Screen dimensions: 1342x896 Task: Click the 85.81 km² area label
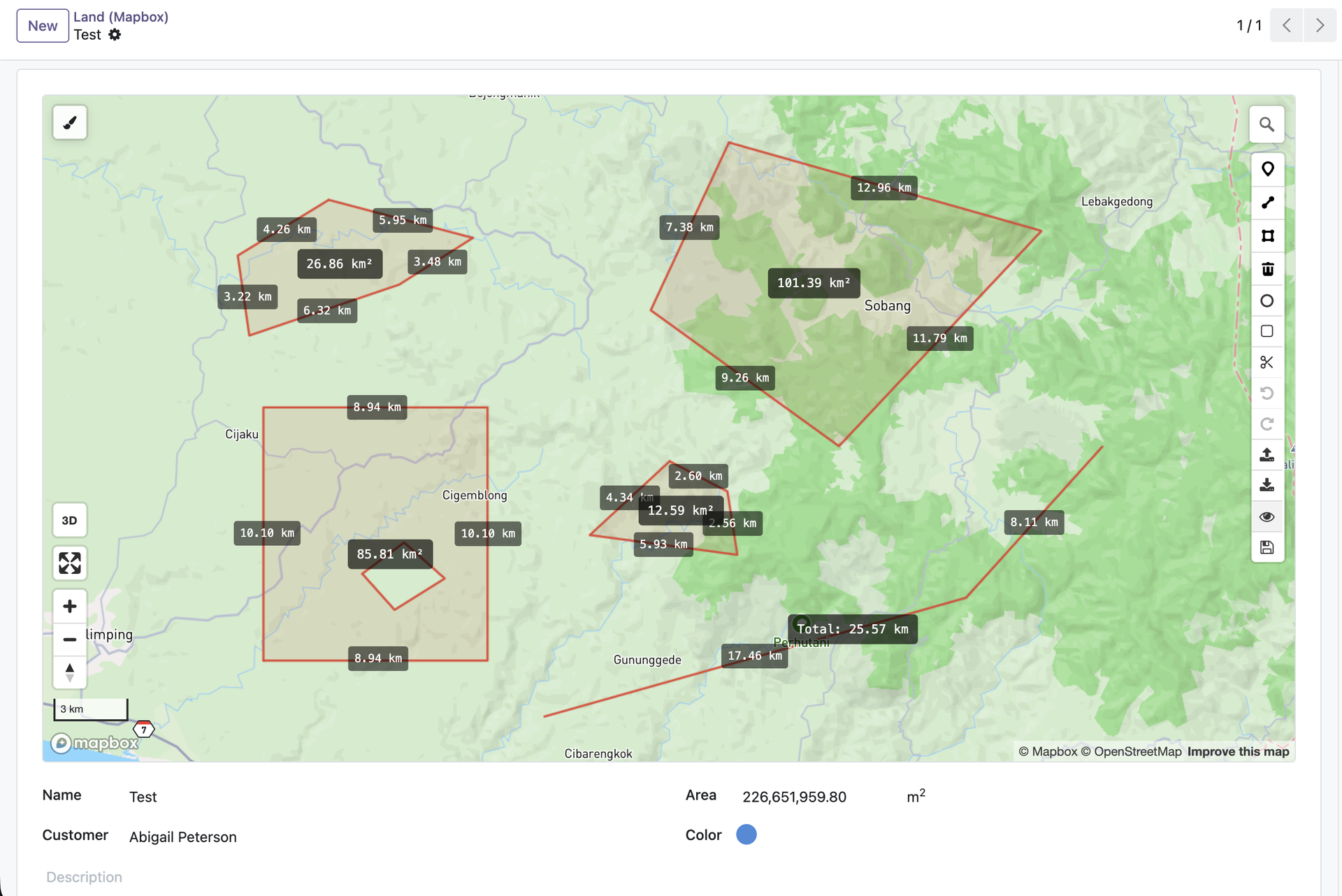click(x=390, y=554)
